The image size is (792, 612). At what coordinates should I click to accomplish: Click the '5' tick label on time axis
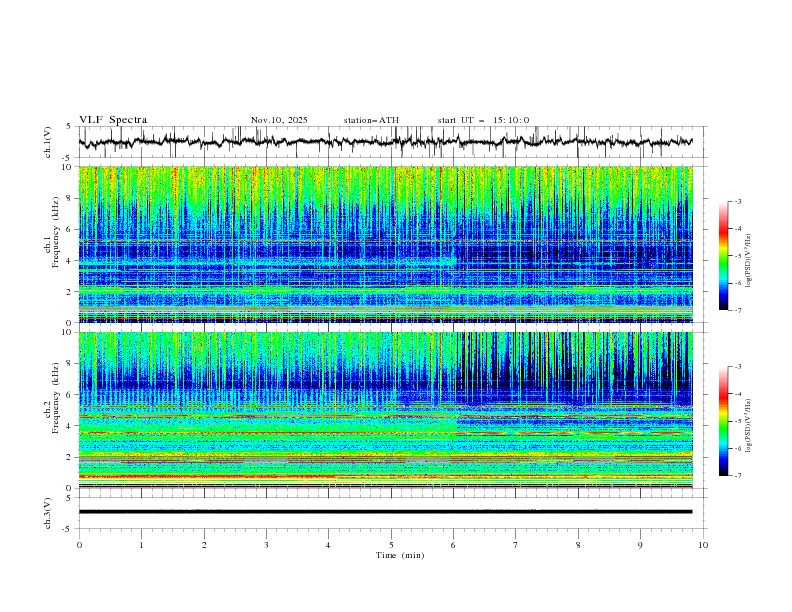click(x=391, y=545)
